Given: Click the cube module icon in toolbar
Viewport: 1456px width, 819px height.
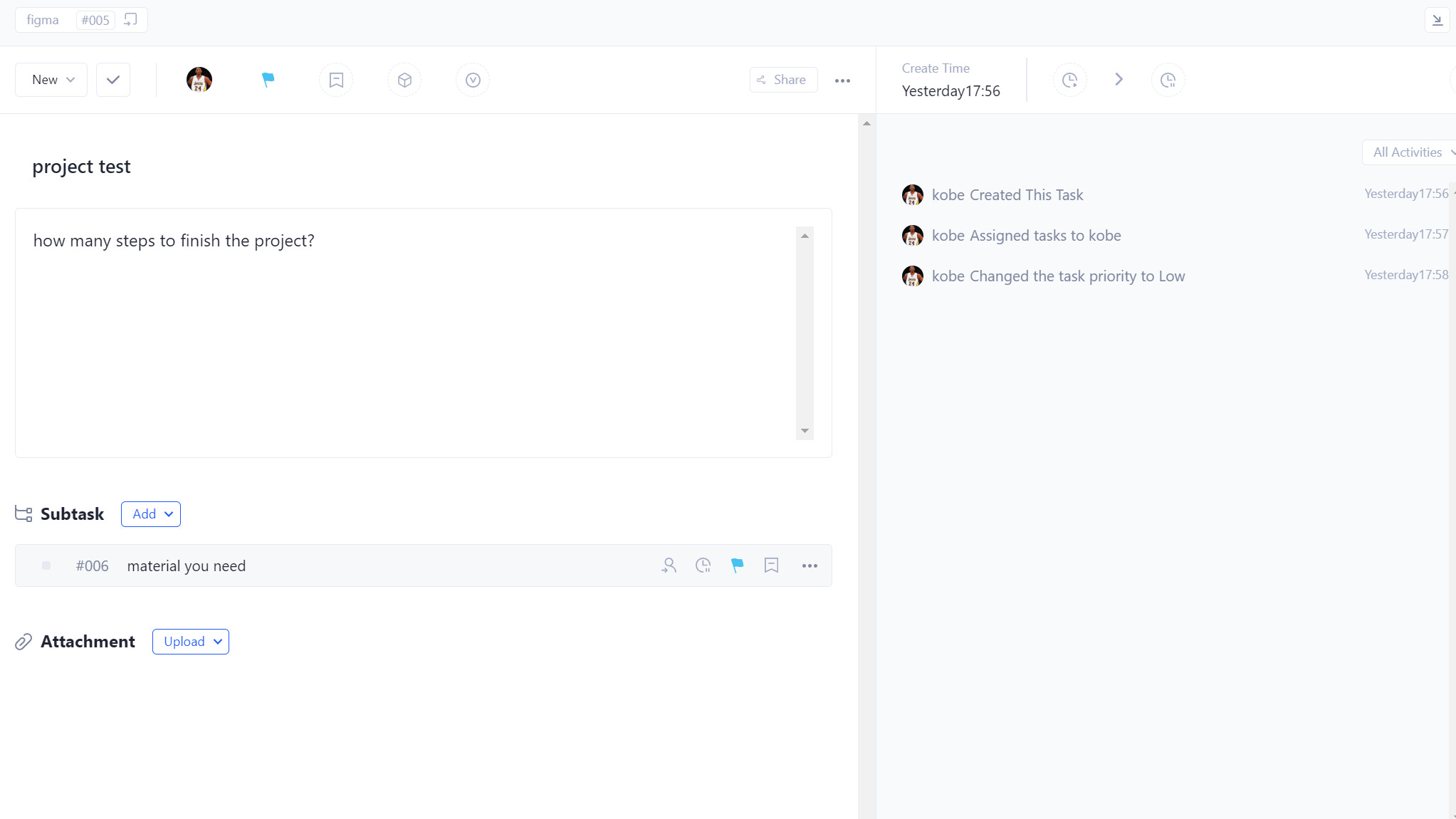Looking at the screenshot, I should point(404,80).
